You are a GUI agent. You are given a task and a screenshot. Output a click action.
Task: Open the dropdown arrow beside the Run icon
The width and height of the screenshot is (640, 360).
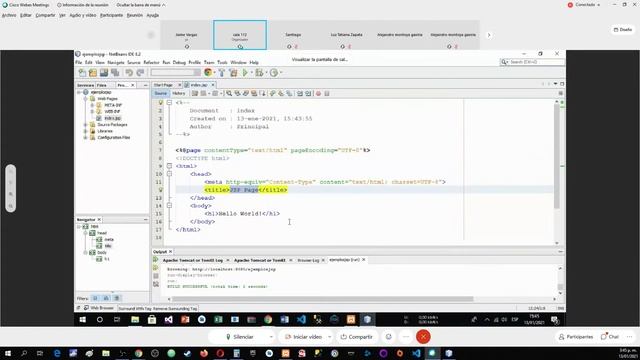(x=251, y=73)
